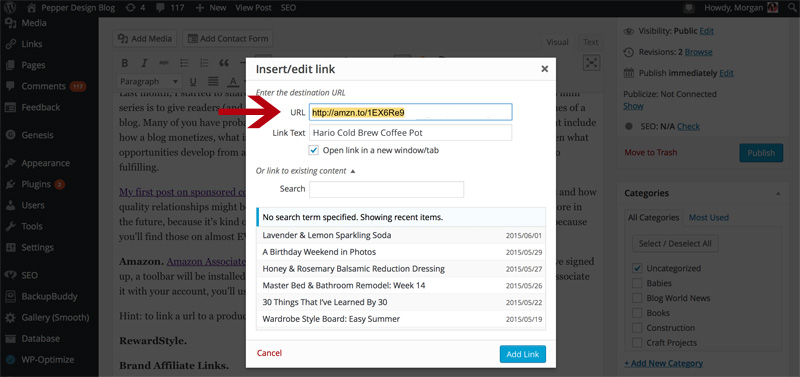Click Show under Publicize

coord(633,106)
